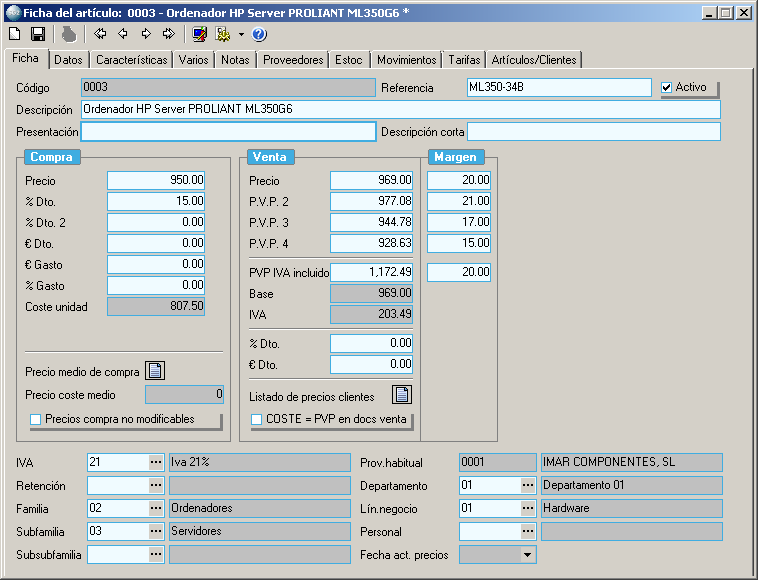
Task: Open the Tarifas tab
Action: [464, 60]
